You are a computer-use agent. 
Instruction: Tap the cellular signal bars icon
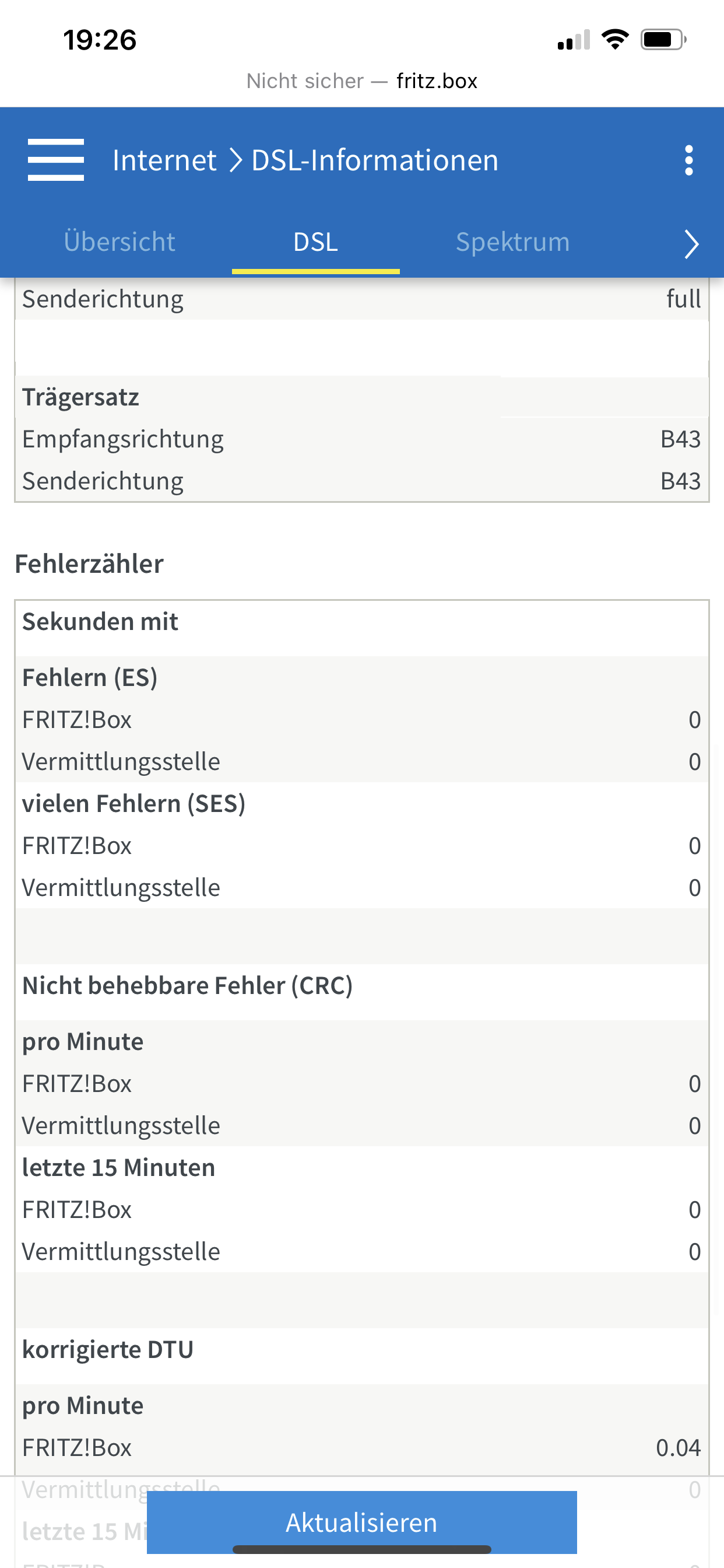tap(573, 41)
